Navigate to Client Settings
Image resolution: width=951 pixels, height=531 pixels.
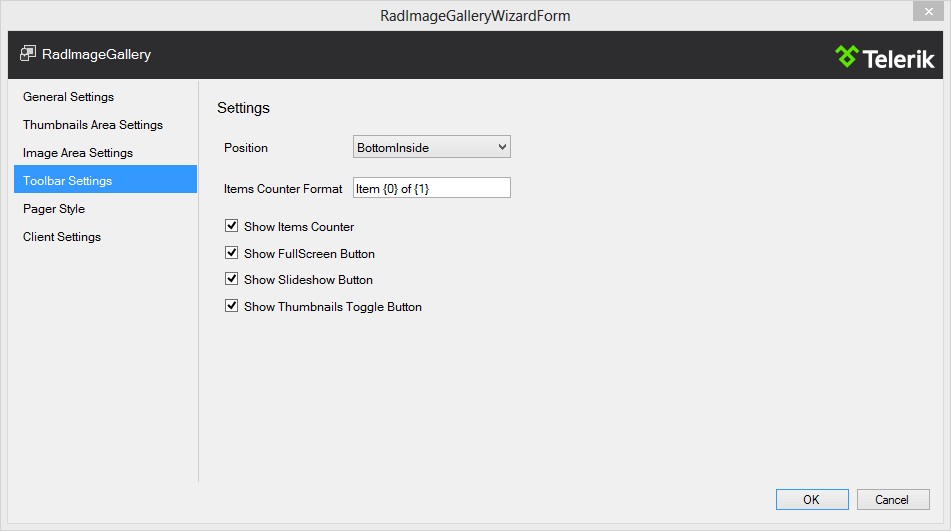coord(62,237)
